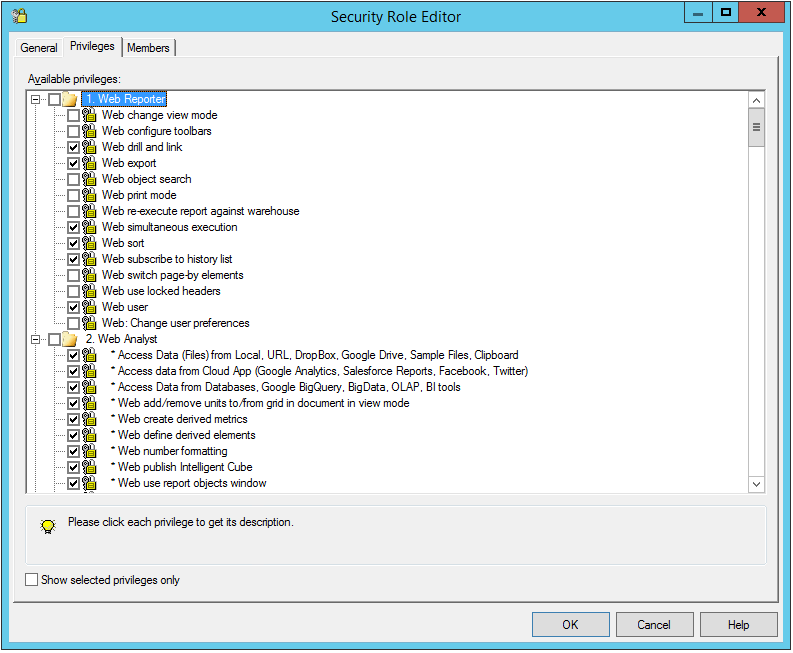Click the privilege icon beside Web define derived elements
This screenshot has width=793, height=653.
[89, 435]
